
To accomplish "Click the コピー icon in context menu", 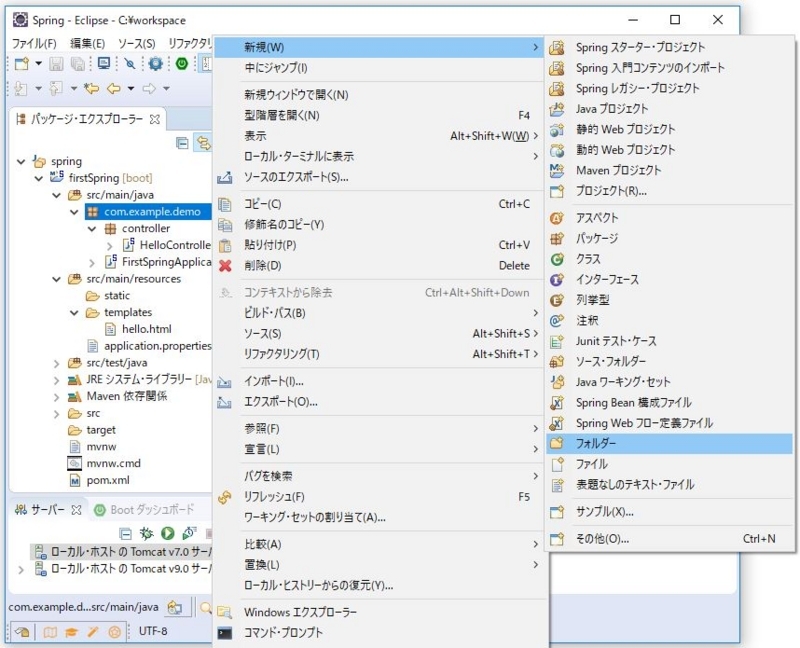I will click(x=225, y=204).
